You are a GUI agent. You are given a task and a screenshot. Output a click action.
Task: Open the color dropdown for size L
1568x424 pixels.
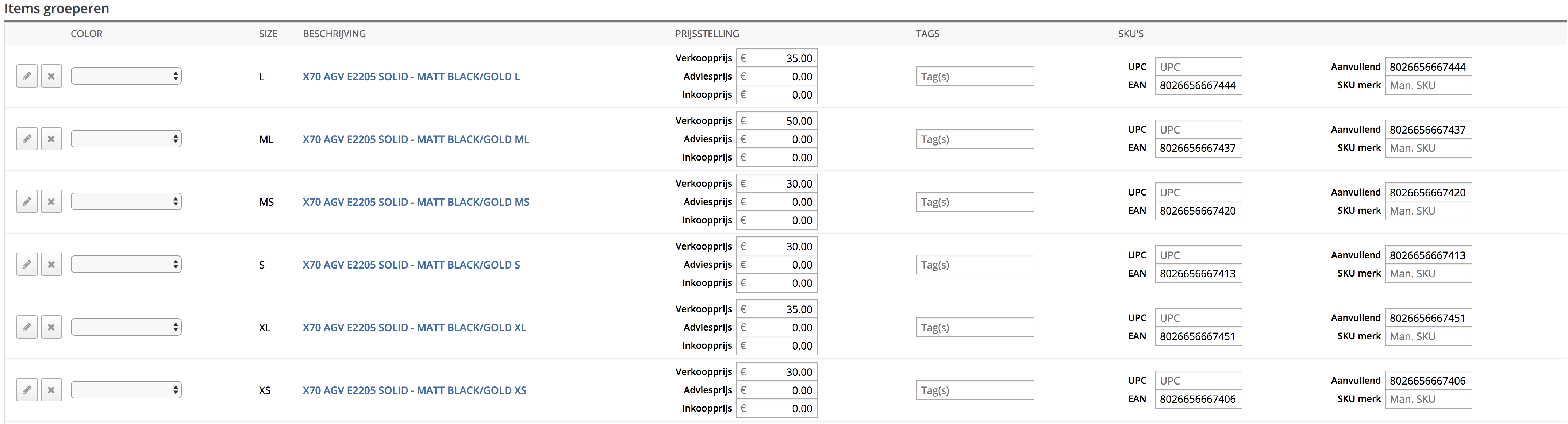pyautogui.click(x=126, y=76)
